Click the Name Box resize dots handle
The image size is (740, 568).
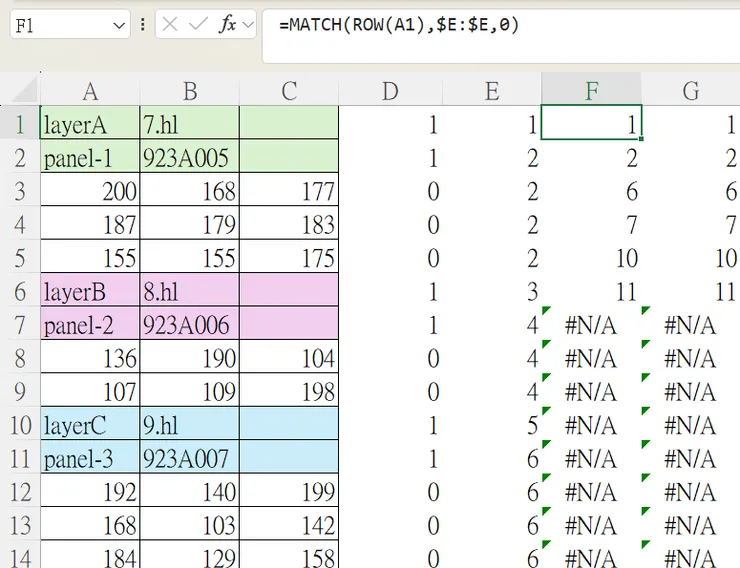[144, 25]
